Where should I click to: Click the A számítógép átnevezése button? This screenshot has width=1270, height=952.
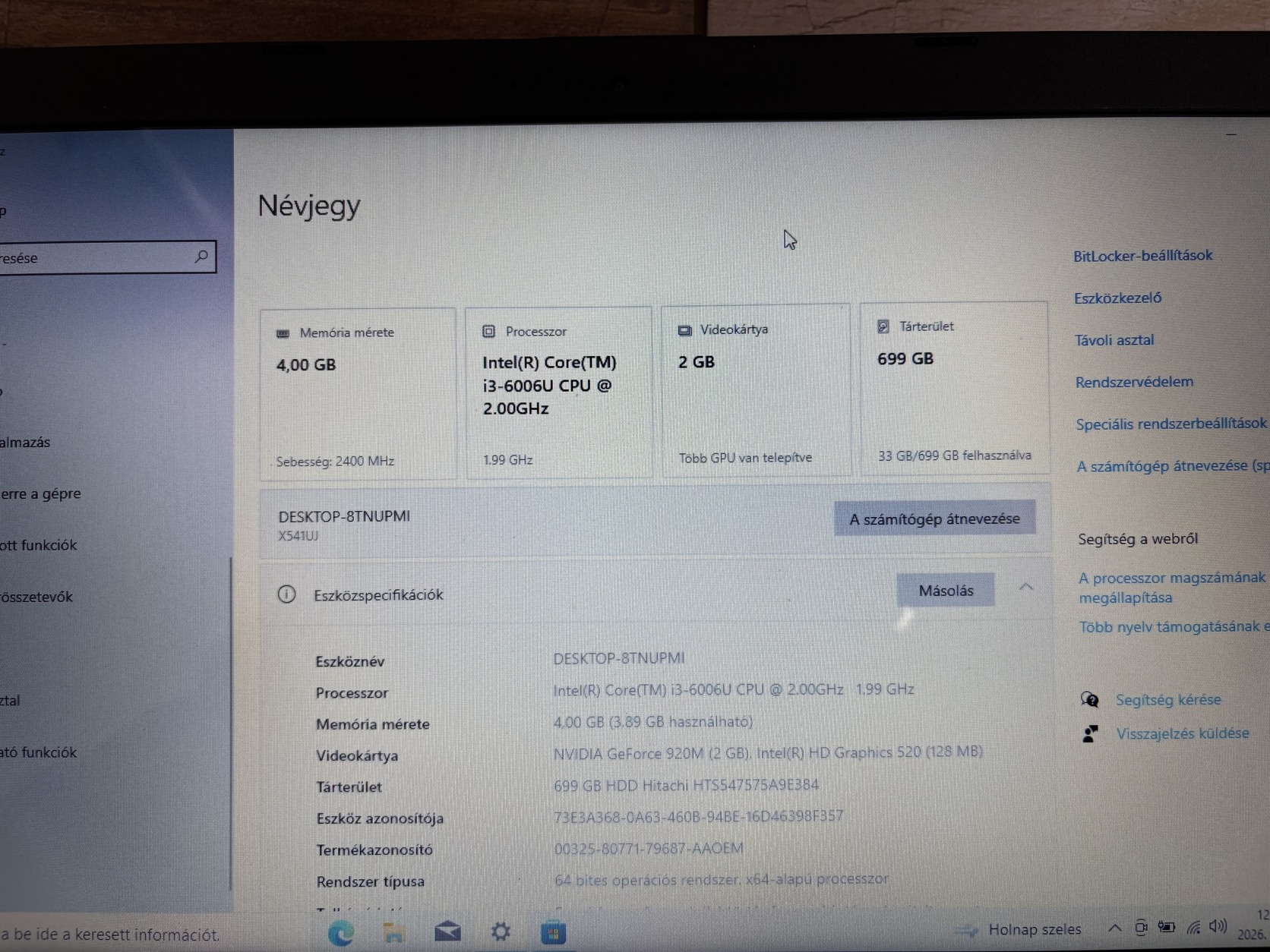pyautogui.click(x=934, y=519)
